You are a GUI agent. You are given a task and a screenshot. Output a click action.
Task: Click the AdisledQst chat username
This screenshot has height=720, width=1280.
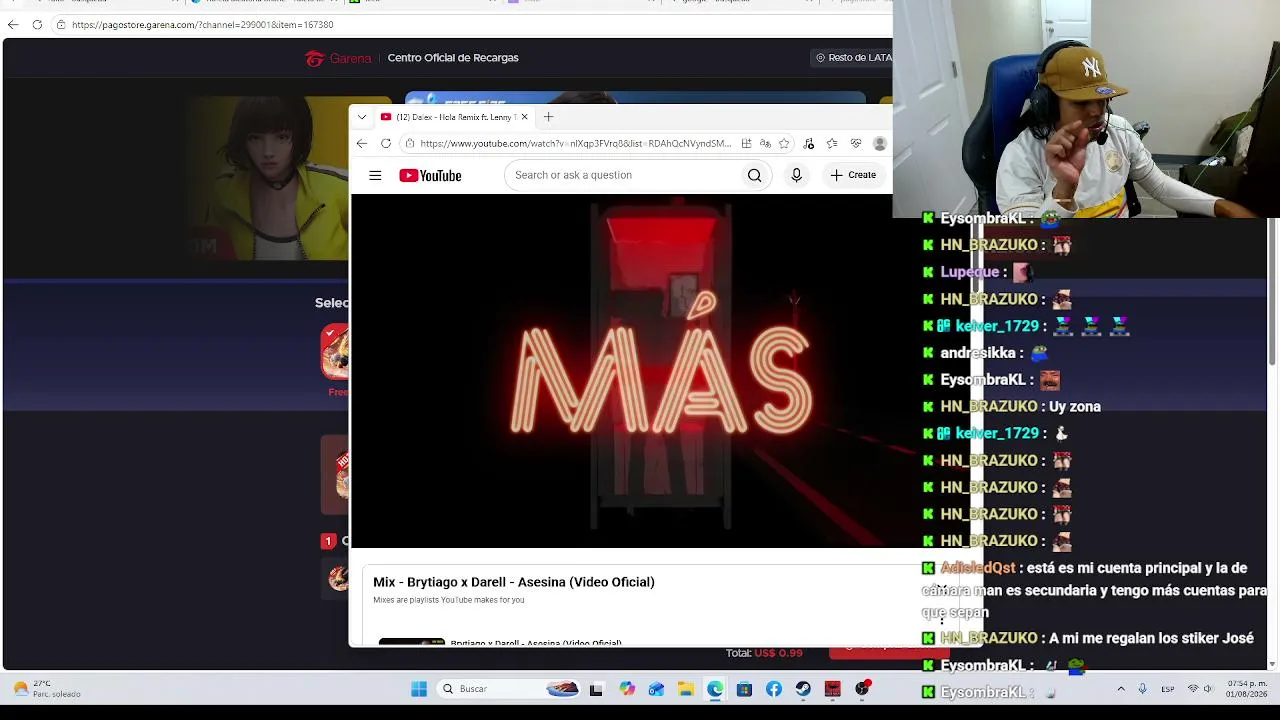[978, 568]
